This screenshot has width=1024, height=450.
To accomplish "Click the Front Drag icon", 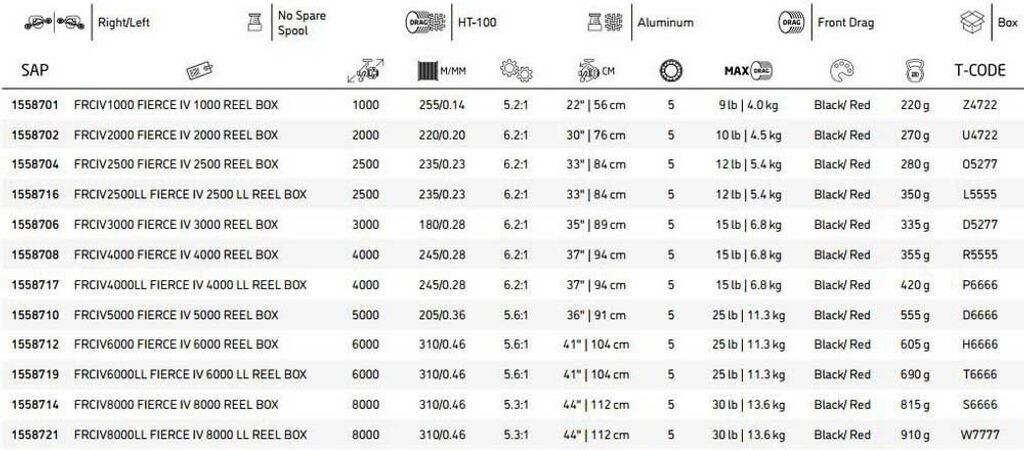I will pos(791,22).
